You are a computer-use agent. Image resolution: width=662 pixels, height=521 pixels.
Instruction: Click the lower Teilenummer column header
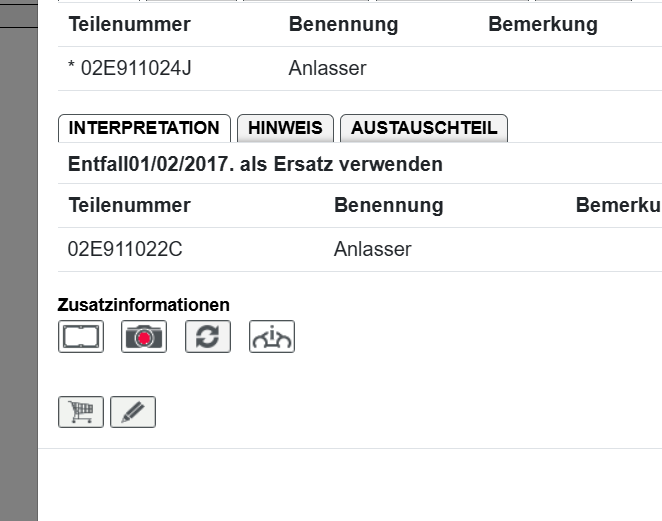point(129,205)
